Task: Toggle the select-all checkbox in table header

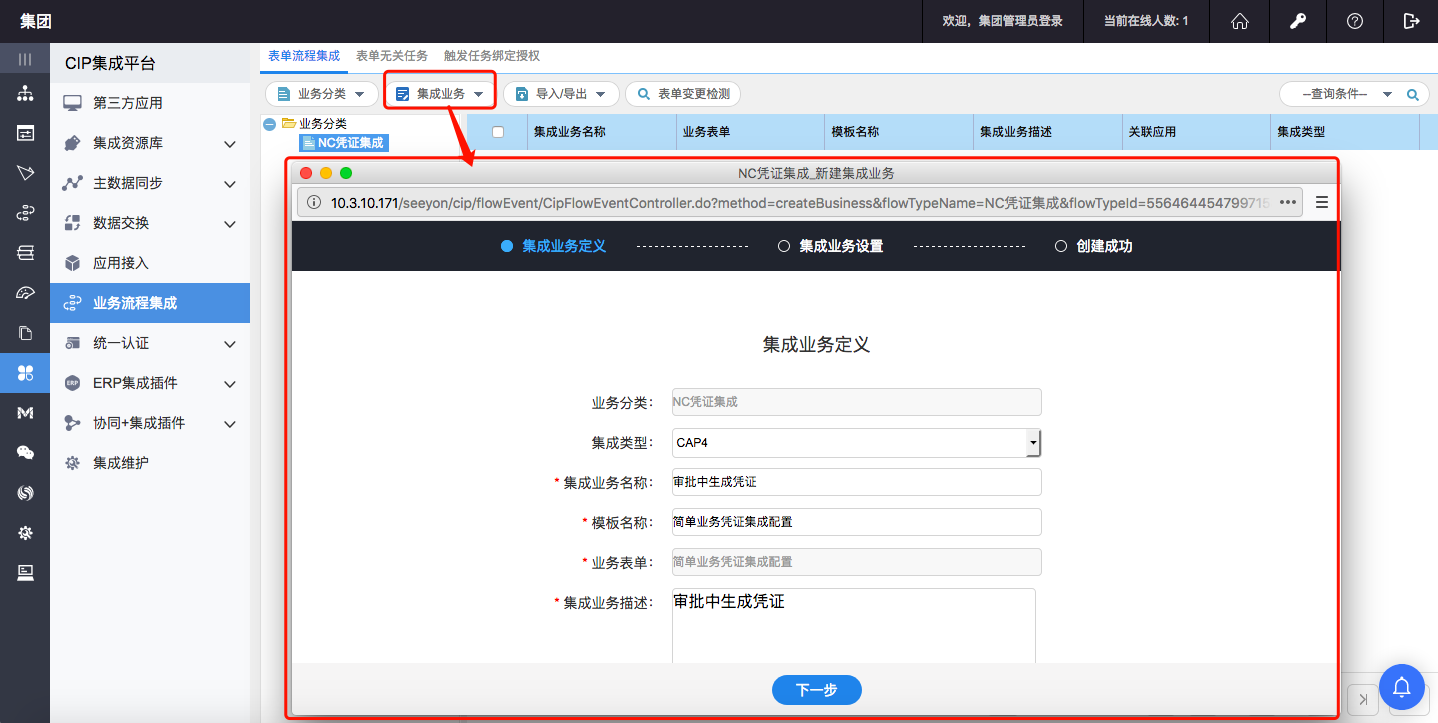Action: [498, 132]
